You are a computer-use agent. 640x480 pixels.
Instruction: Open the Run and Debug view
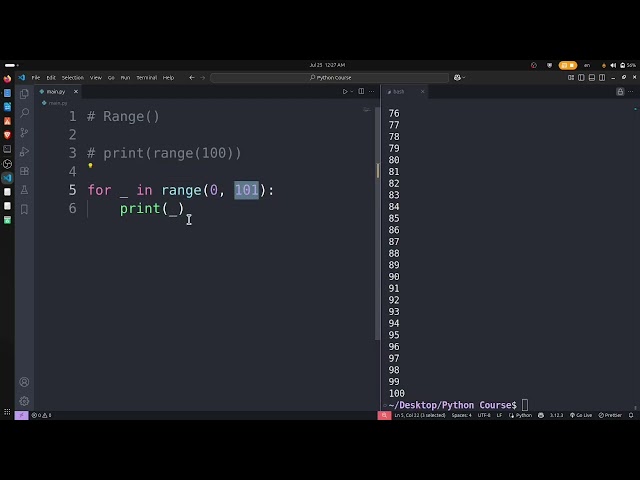tap(24, 151)
